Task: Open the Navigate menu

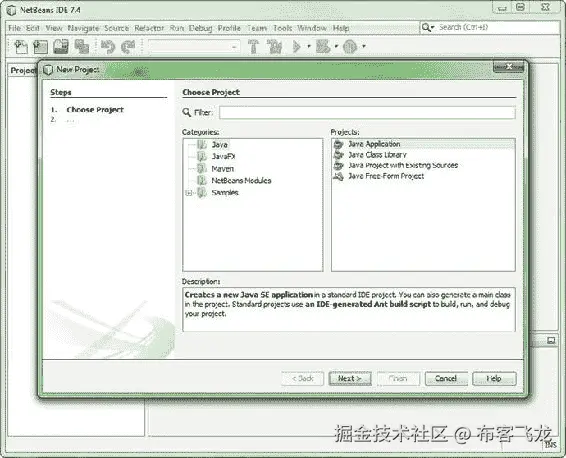Action: tap(83, 28)
